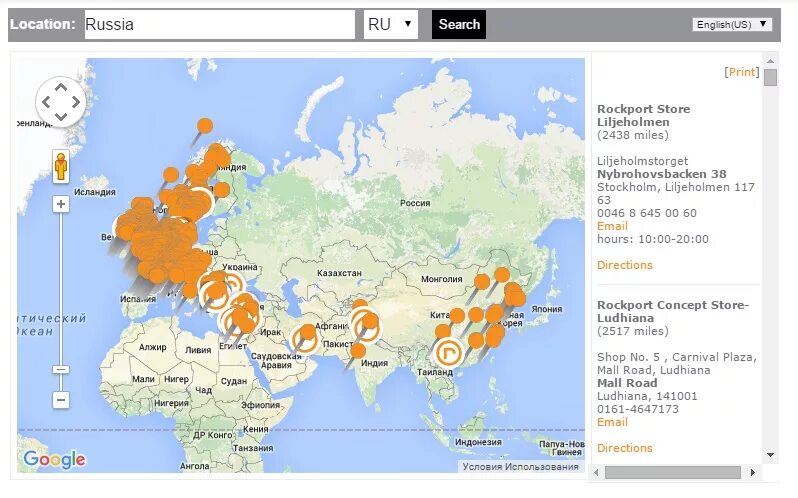This screenshot has width=798, height=498.
Task: Zoom in the map with plus button
Action: coord(61,204)
